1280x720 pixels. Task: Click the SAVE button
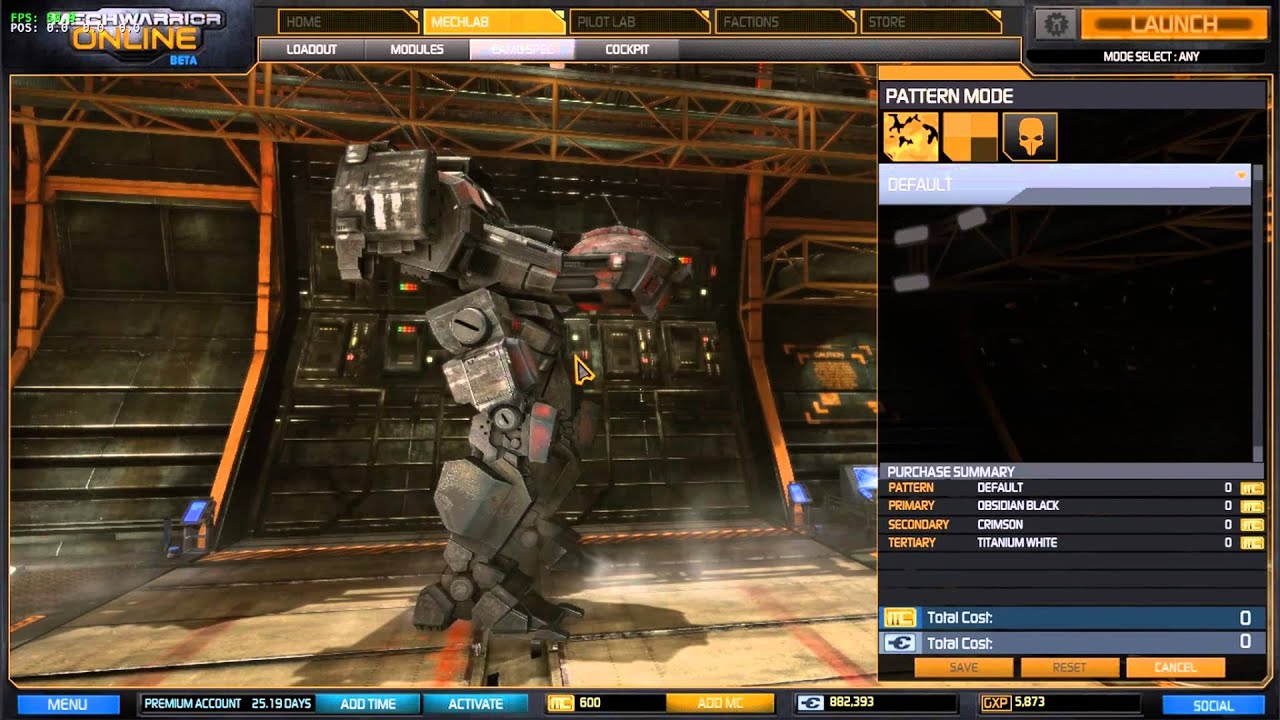click(964, 667)
